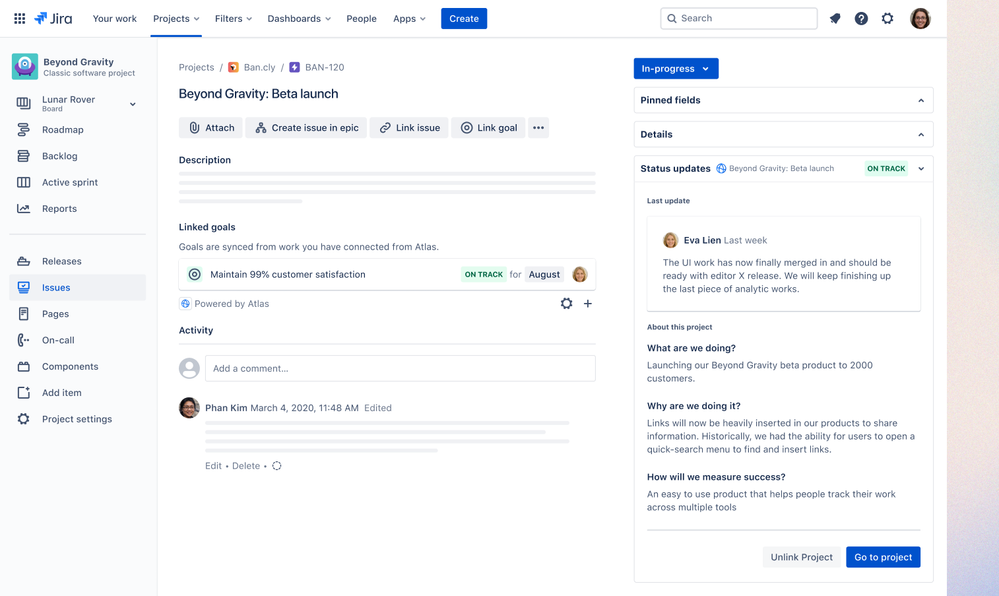The width and height of the screenshot is (999, 596).
Task: Click the Add a comment field
Action: (x=400, y=368)
